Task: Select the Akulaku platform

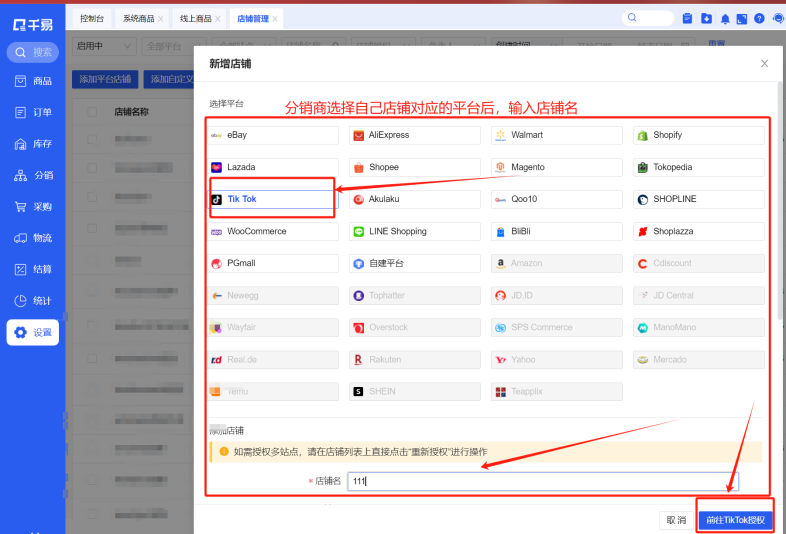Action: pyautogui.click(x=415, y=199)
